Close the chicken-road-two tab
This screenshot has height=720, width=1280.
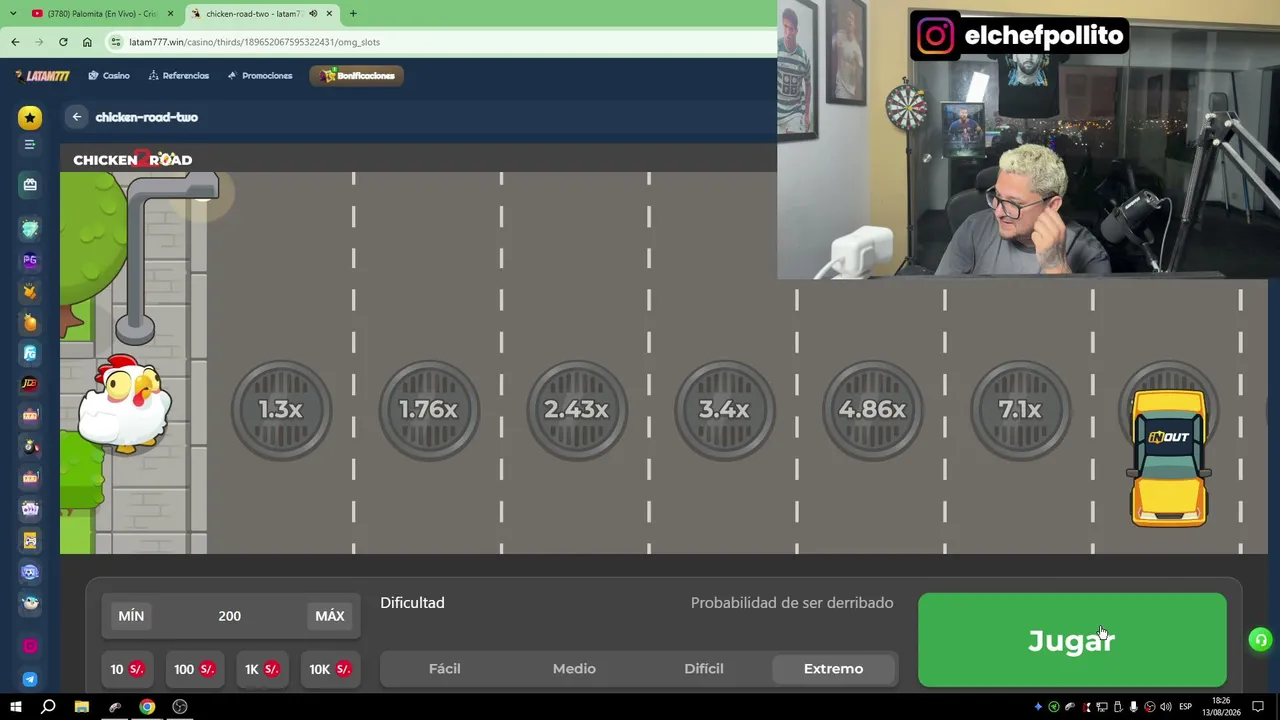[329, 14]
